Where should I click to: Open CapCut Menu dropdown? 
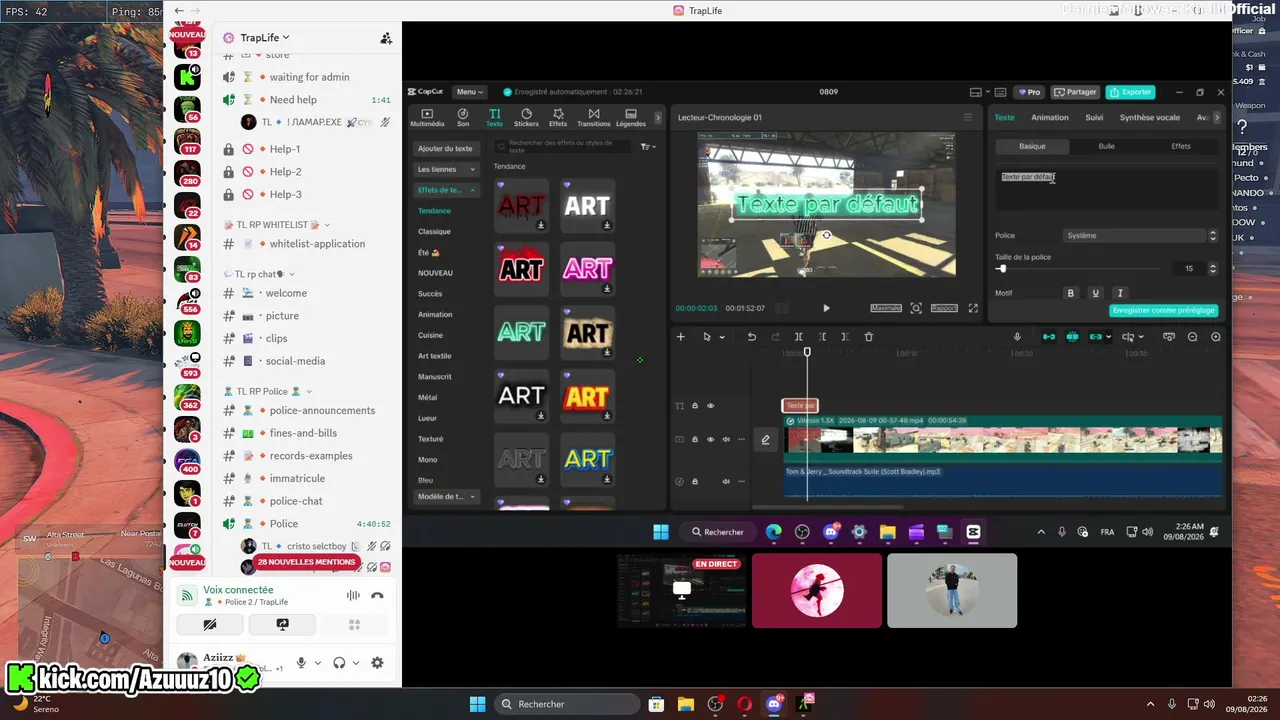(469, 92)
